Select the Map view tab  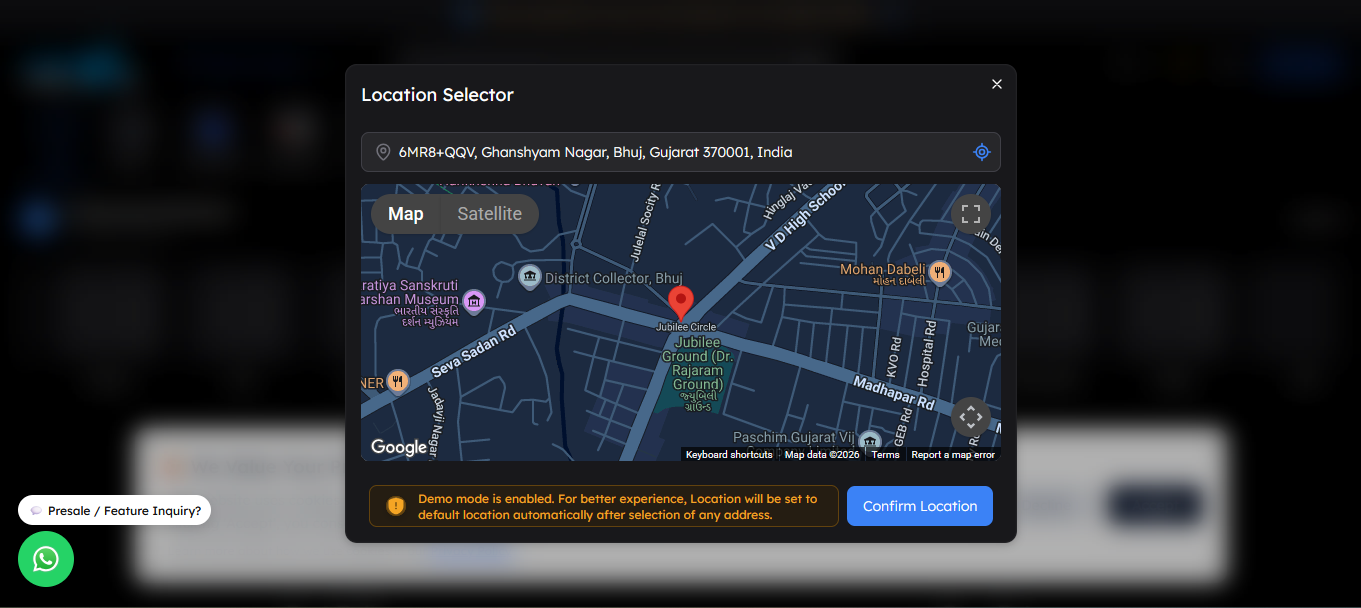click(x=406, y=214)
